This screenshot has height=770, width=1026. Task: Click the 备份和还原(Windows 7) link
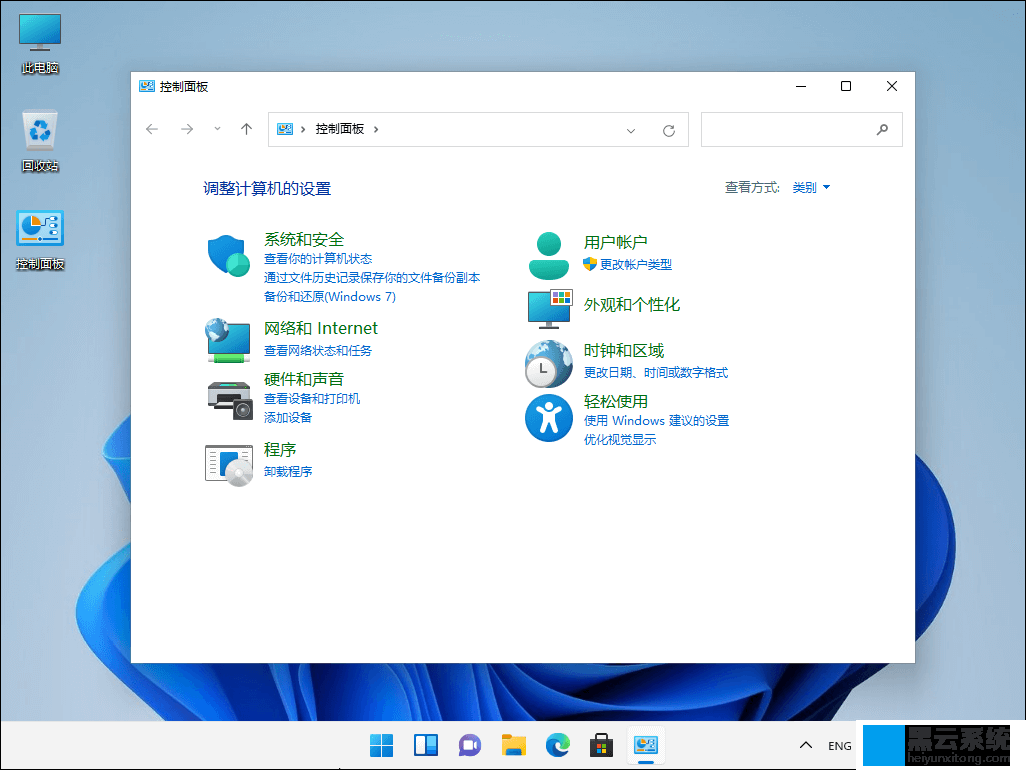pyautogui.click(x=329, y=297)
